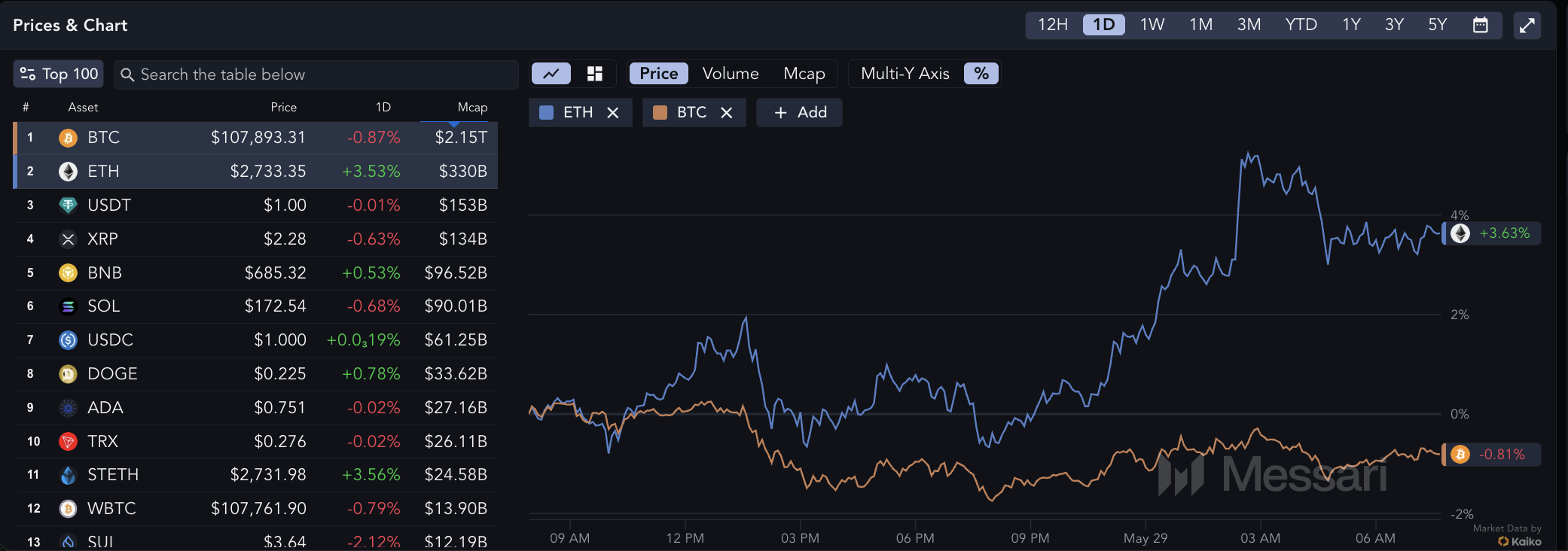Click the blue ETH color swatch

coord(547,112)
